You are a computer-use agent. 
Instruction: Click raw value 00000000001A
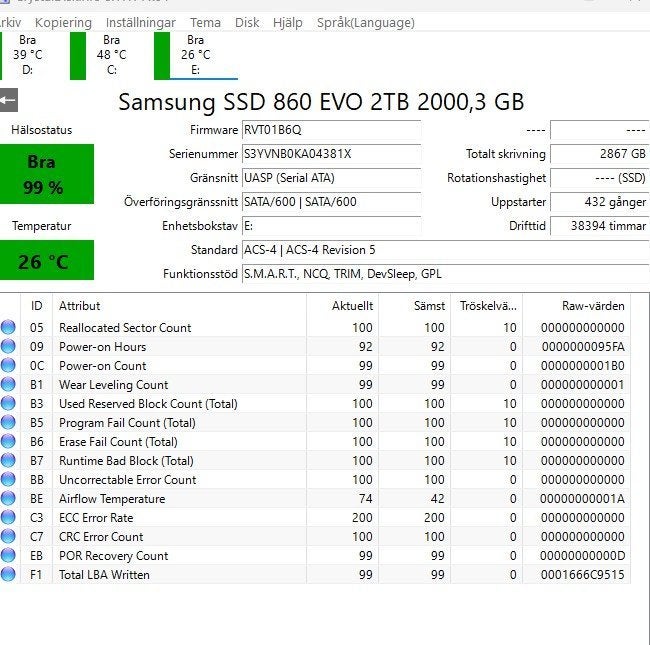[582, 499]
